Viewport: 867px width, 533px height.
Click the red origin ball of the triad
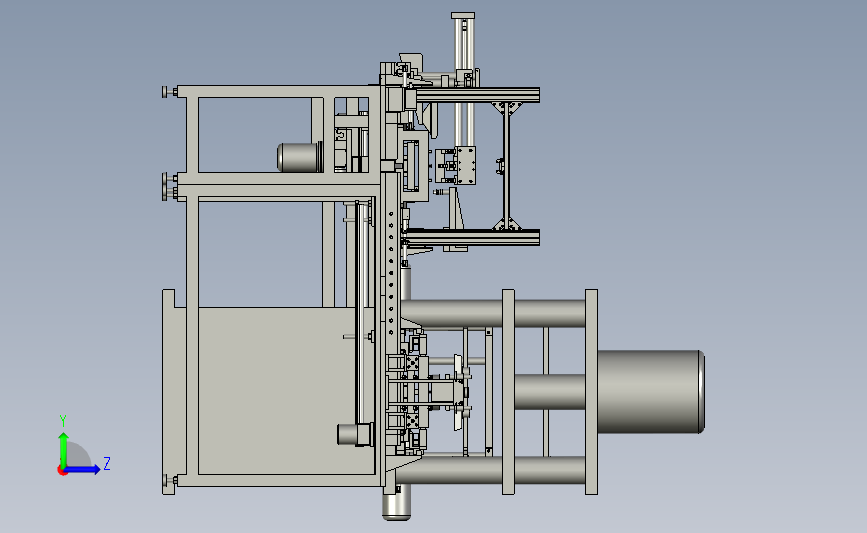point(62,471)
